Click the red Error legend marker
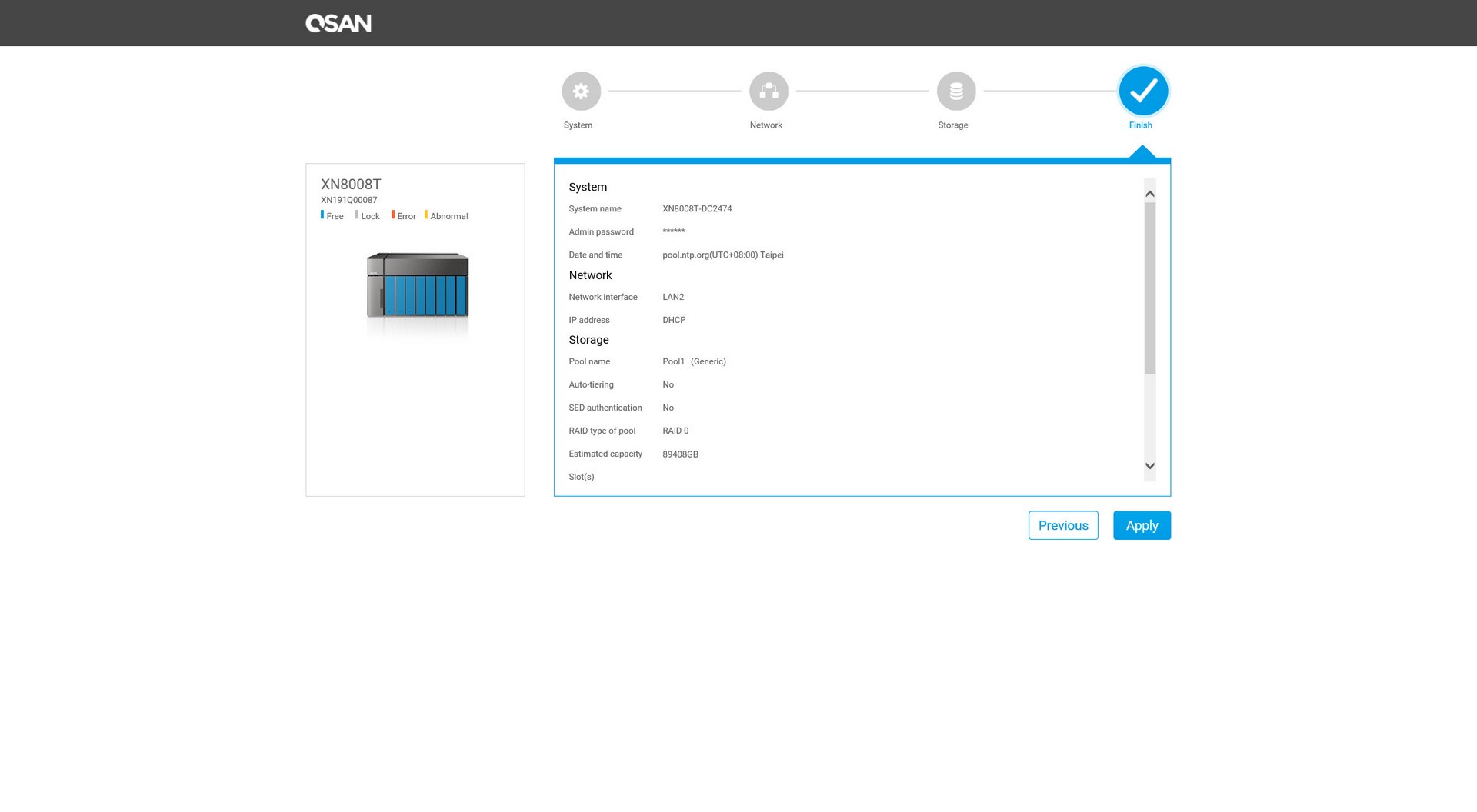Screen dimensions: 1477x812 tap(393, 215)
